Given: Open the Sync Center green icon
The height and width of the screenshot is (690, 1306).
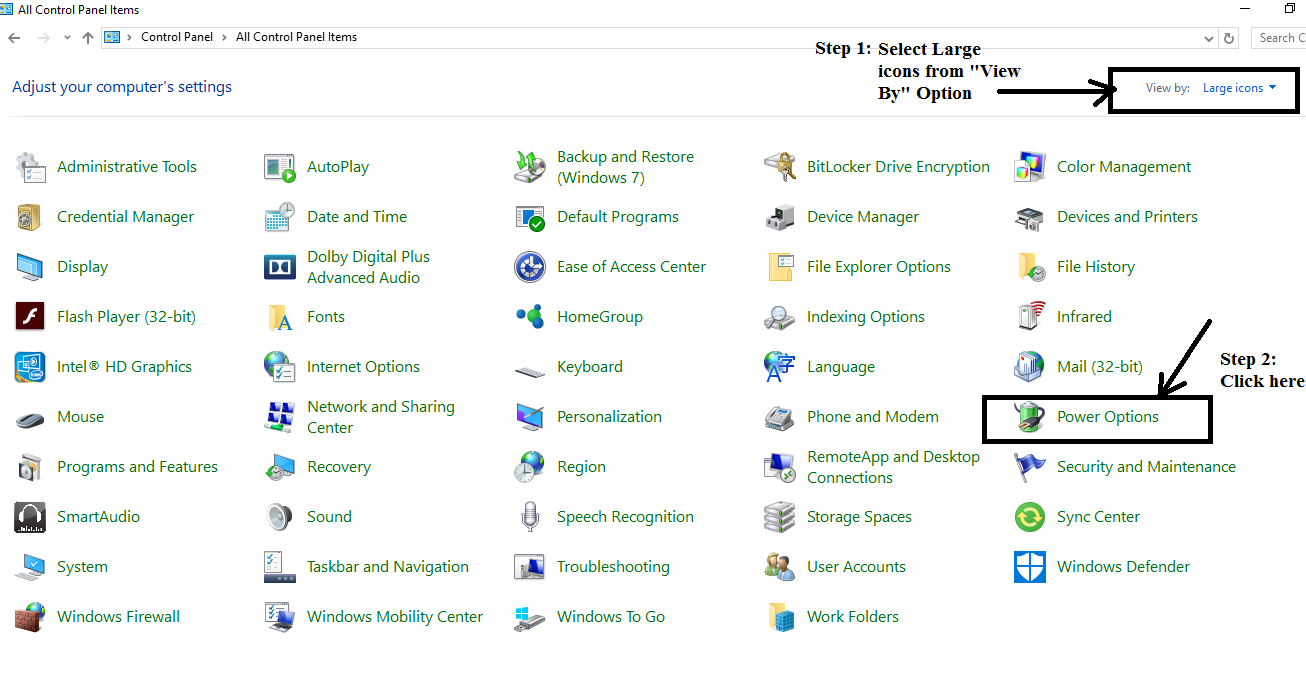Looking at the screenshot, I should [x=1029, y=517].
